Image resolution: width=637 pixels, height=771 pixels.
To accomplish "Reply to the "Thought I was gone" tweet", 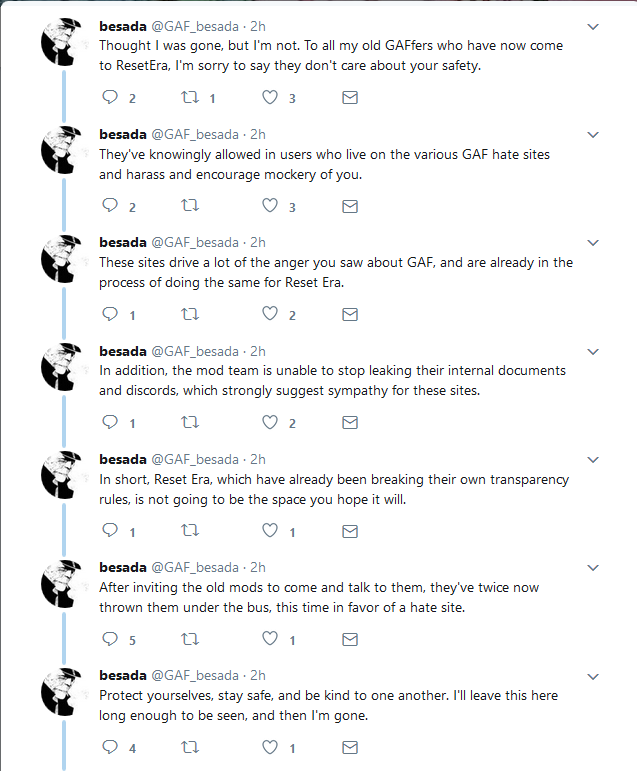I will tap(110, 97).
